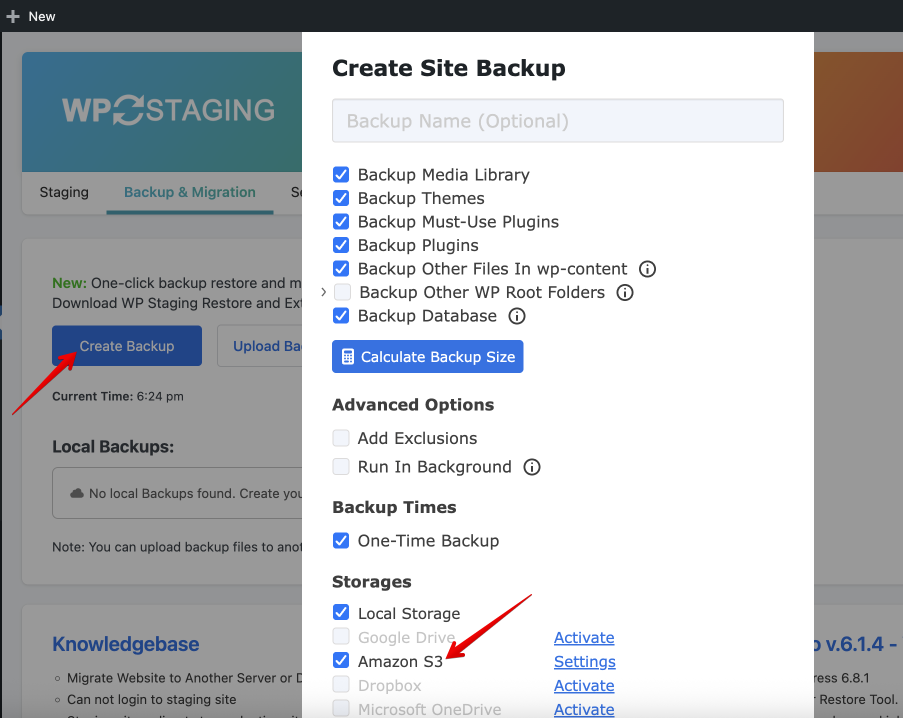This screenshot has width=903, height=718.
Task: Uncheck Local Storage checkbox
Action: (341, 613)
